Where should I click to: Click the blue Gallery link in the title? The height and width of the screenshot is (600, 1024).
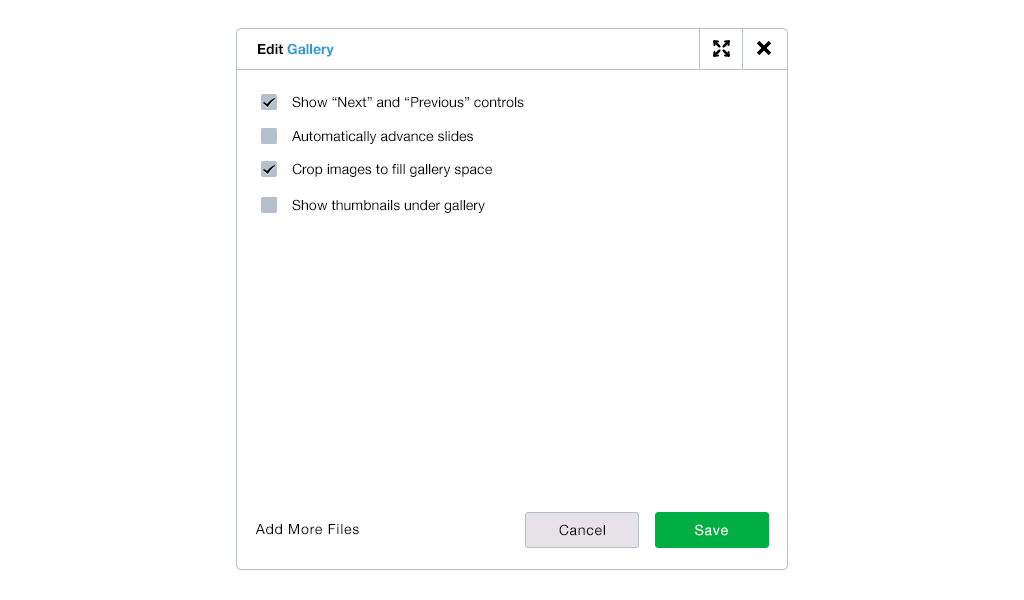[x=310, y=50]
